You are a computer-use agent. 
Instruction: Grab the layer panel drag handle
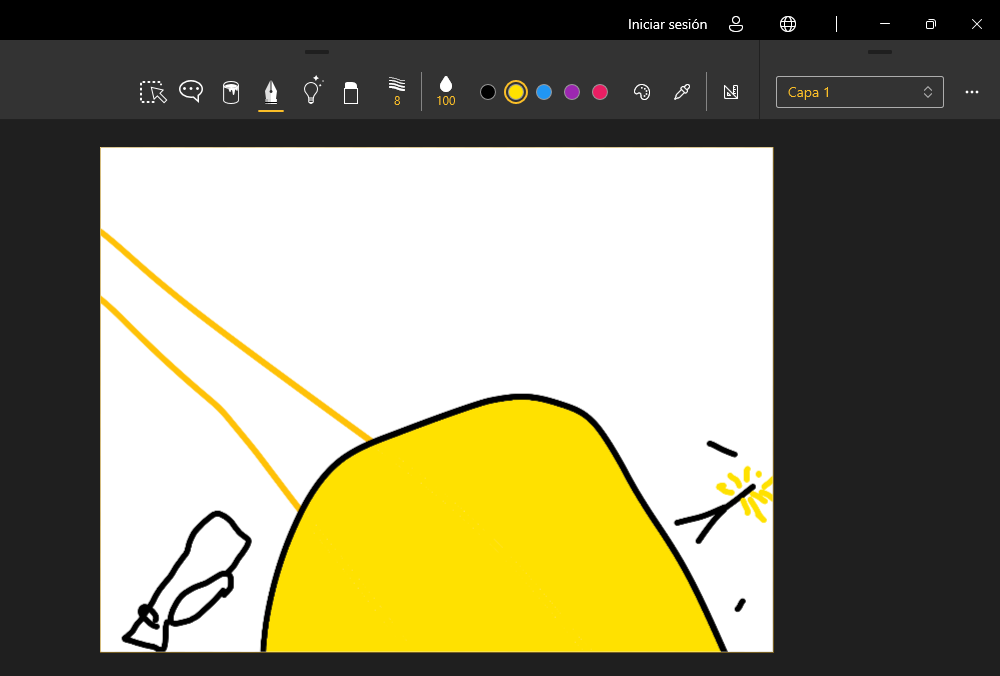880,52
